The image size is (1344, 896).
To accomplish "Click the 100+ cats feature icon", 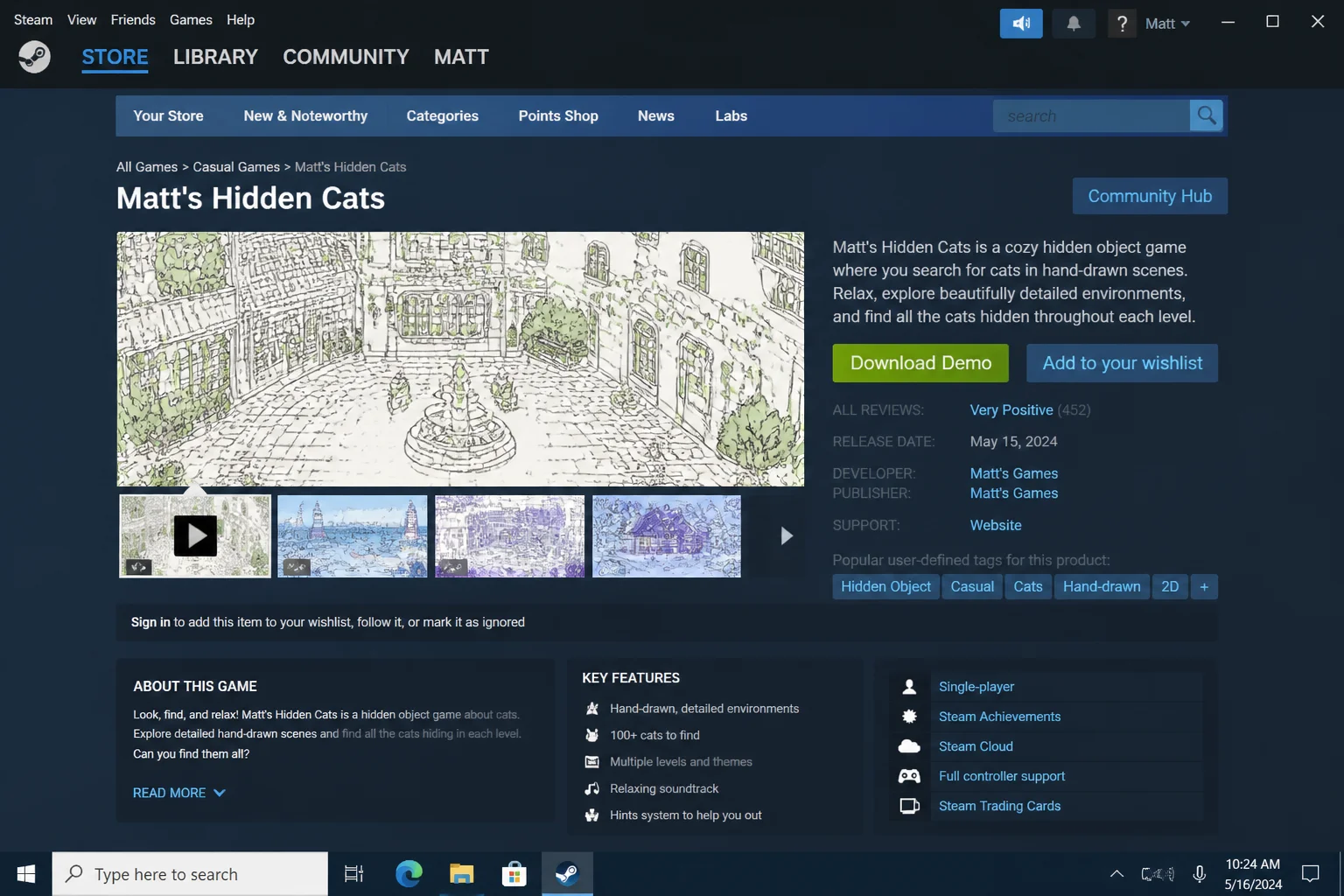I will [x=592, y=735].
